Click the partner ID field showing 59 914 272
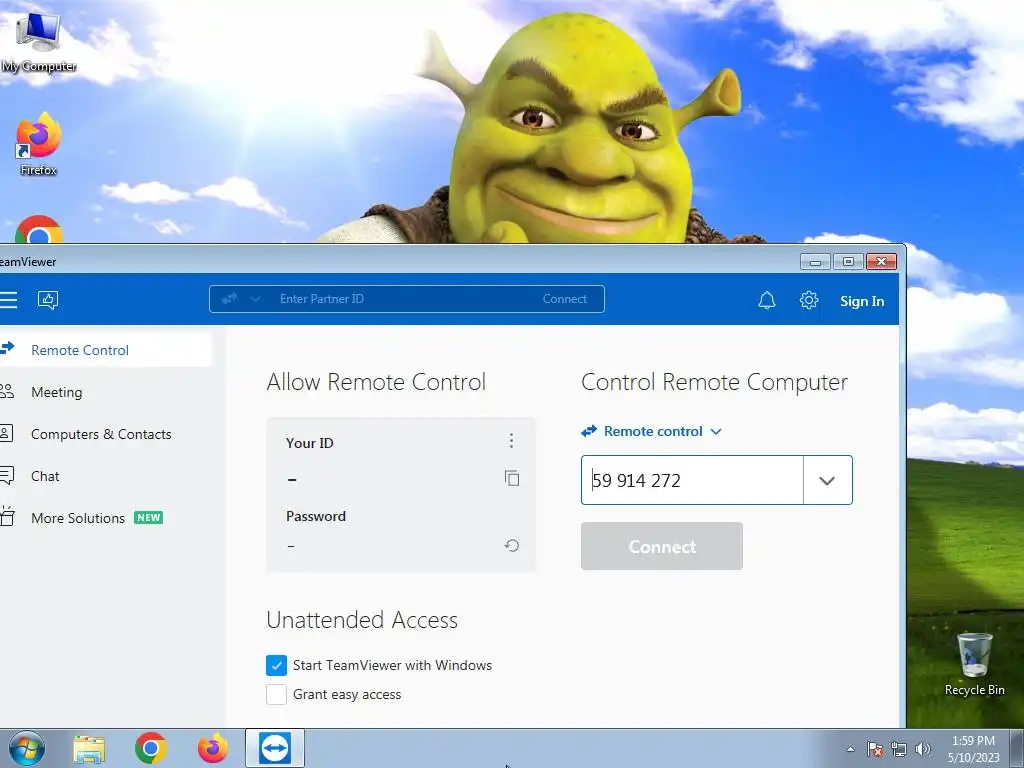 click(x=692, y=480)
